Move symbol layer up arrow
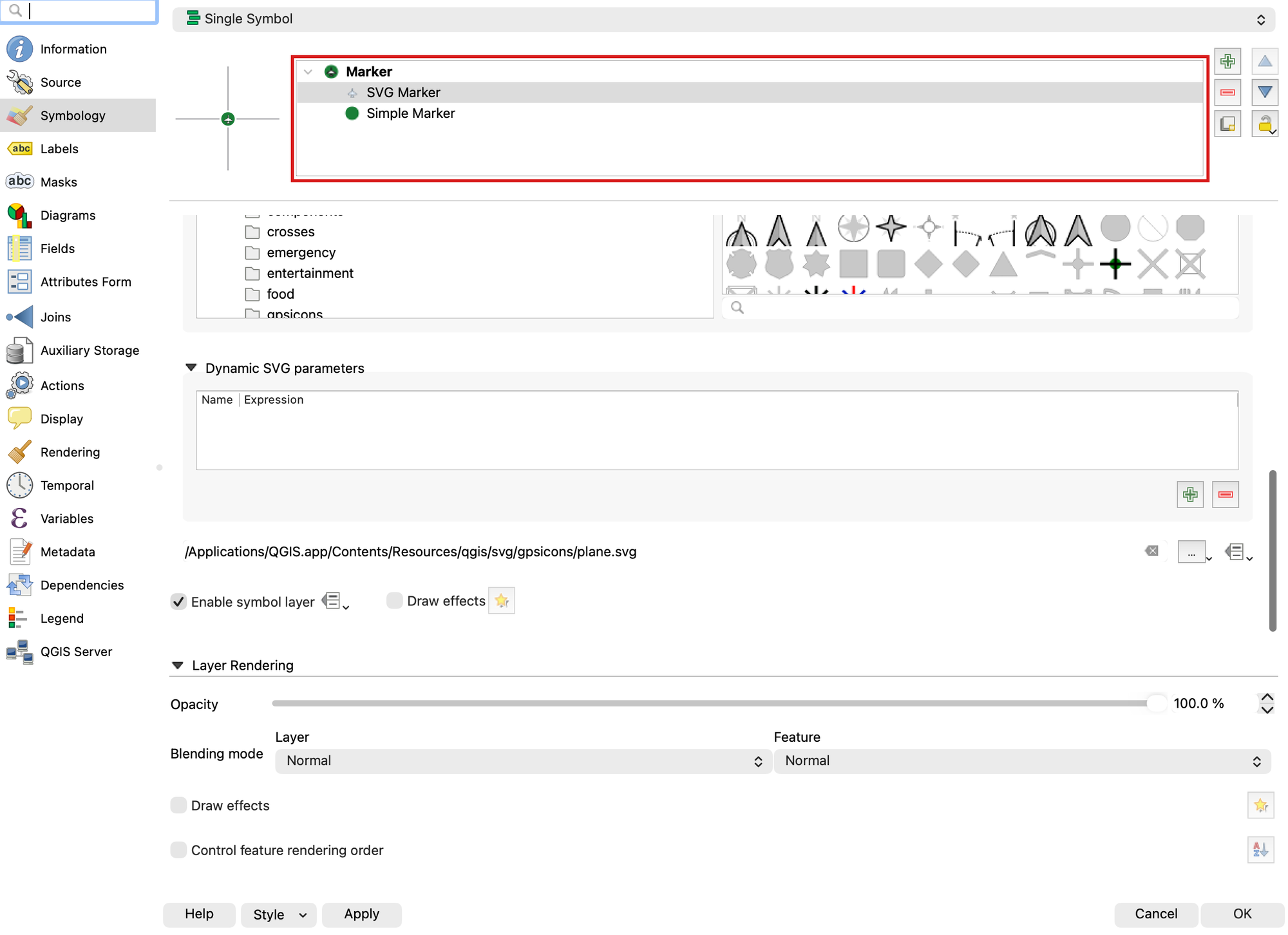The height and width of the screenshot is (935, 1288). click(1265, 61)
